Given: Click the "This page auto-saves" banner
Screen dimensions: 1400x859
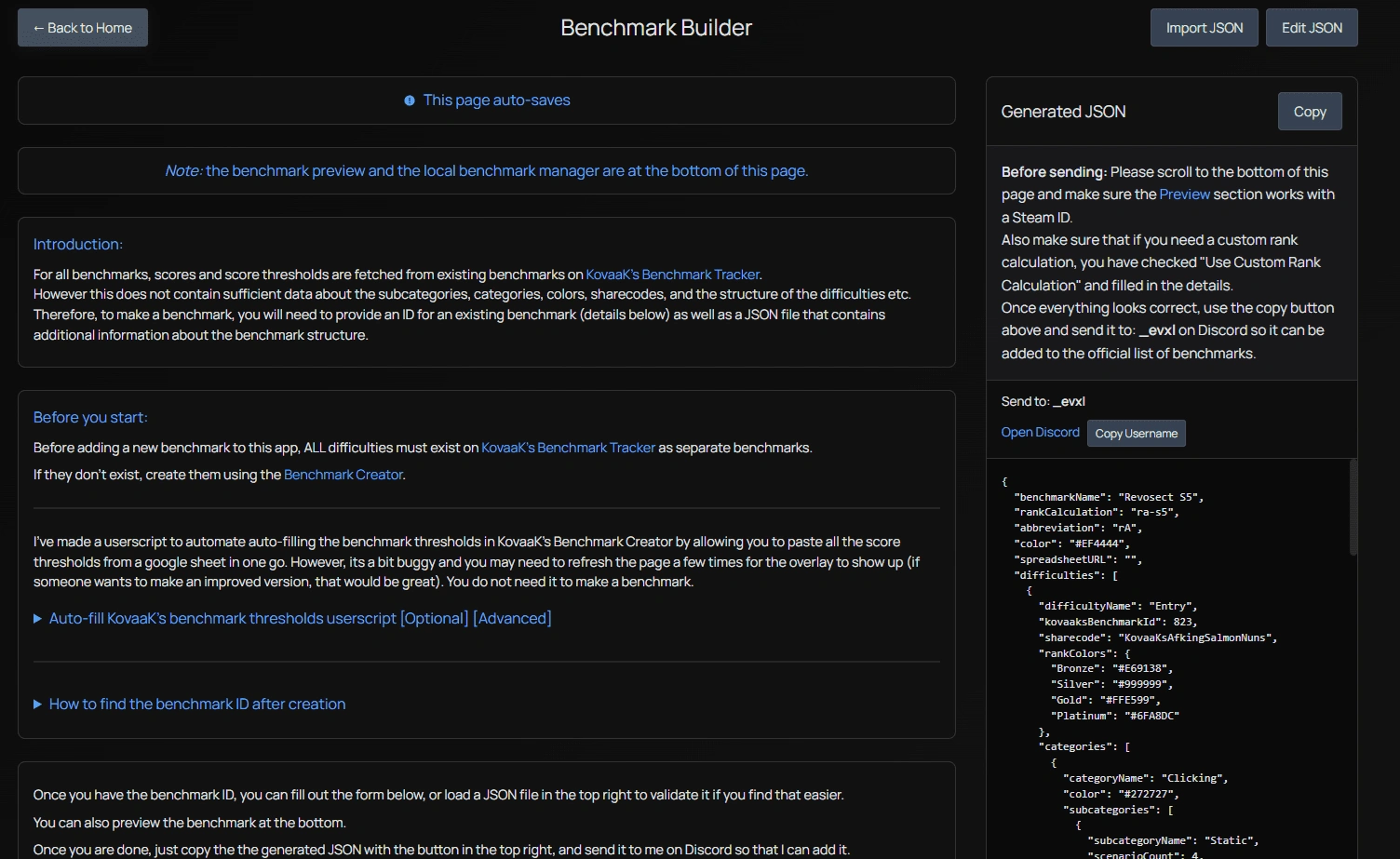Looking at the screenshot, I should click(486, 100).
